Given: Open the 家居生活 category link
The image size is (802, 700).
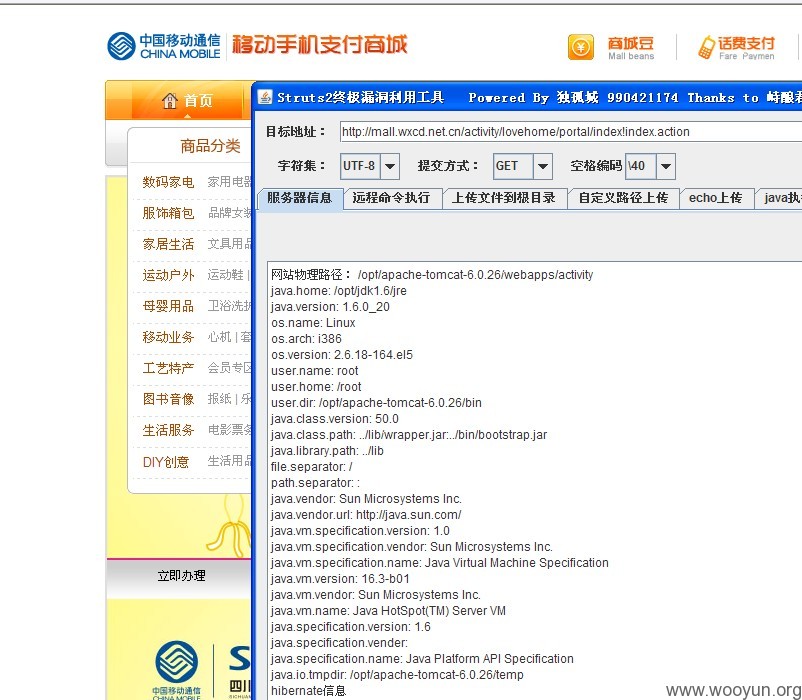Looking at the screenshot, I should pos(168,244).
